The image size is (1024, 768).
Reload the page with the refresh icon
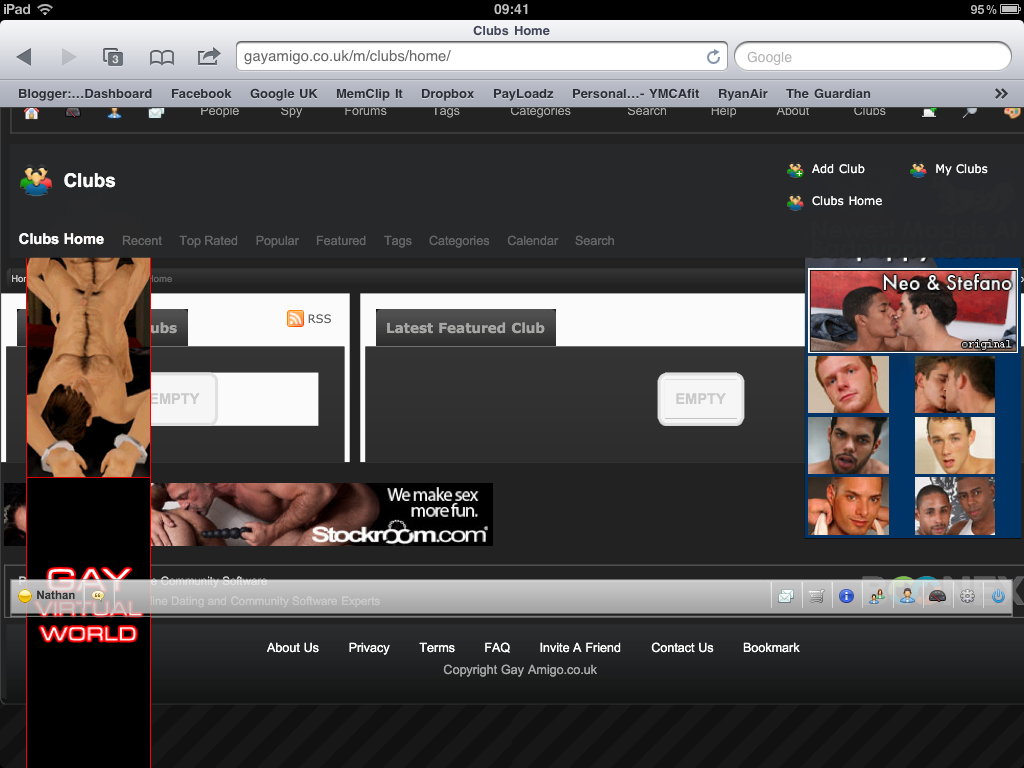[713, 57]
